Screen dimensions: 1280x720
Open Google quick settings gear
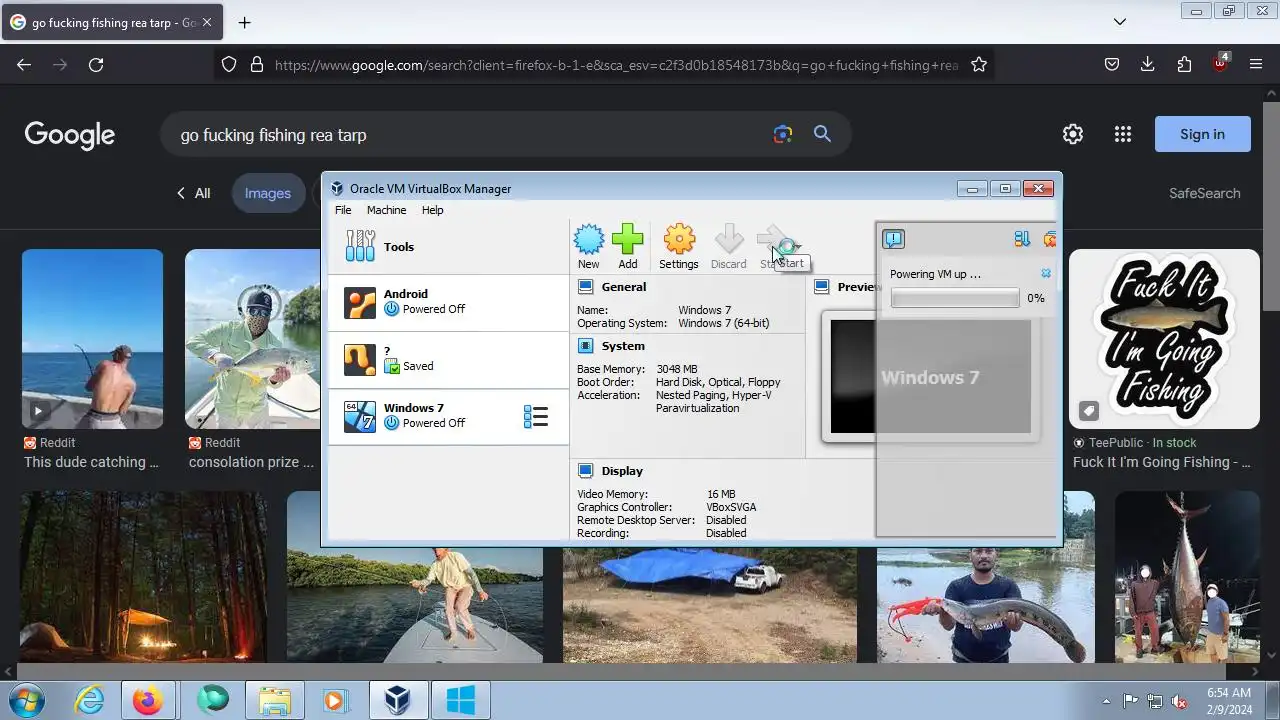click(1073, 134)
